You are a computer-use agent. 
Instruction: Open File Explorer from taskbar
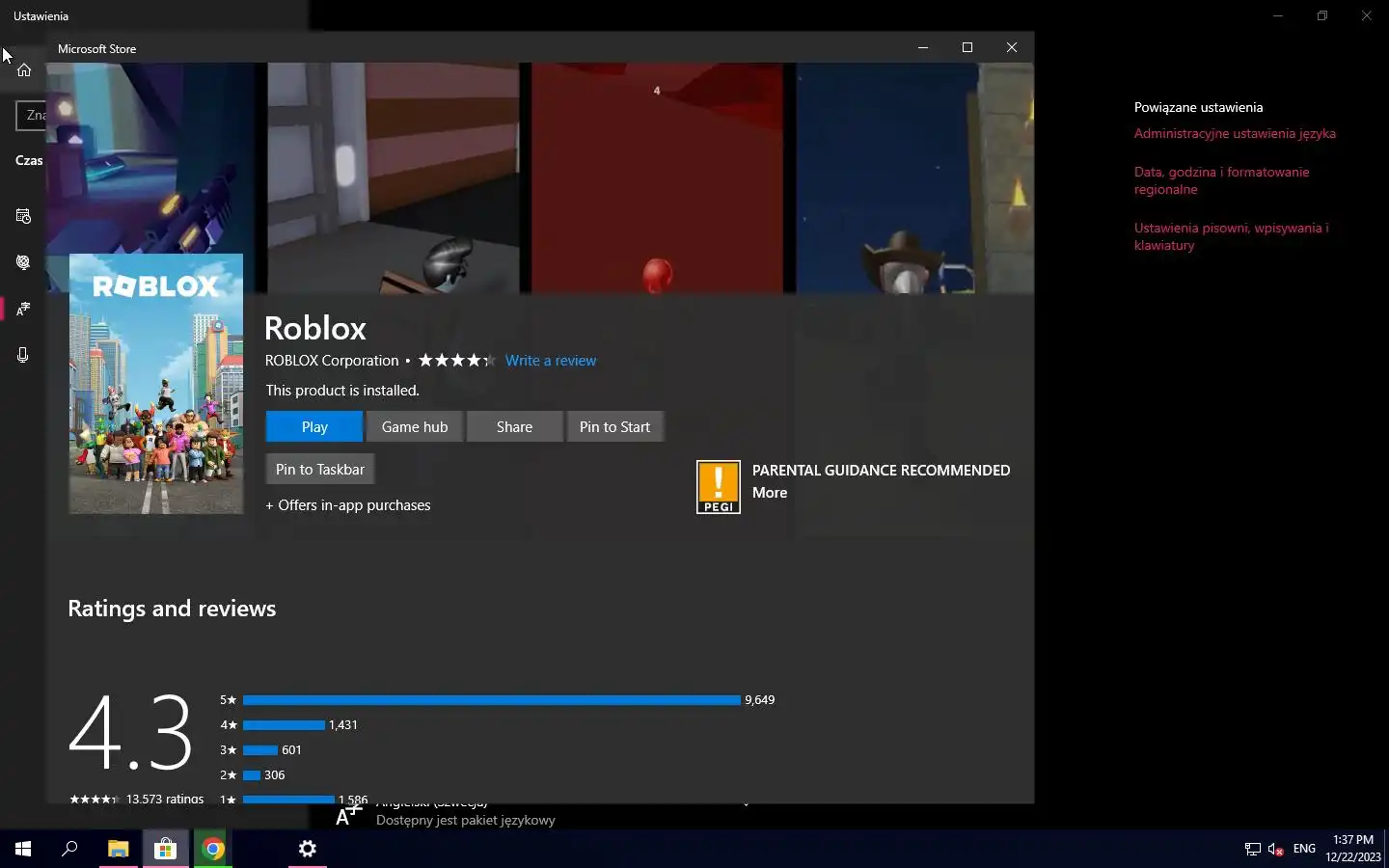click(118, 849)
